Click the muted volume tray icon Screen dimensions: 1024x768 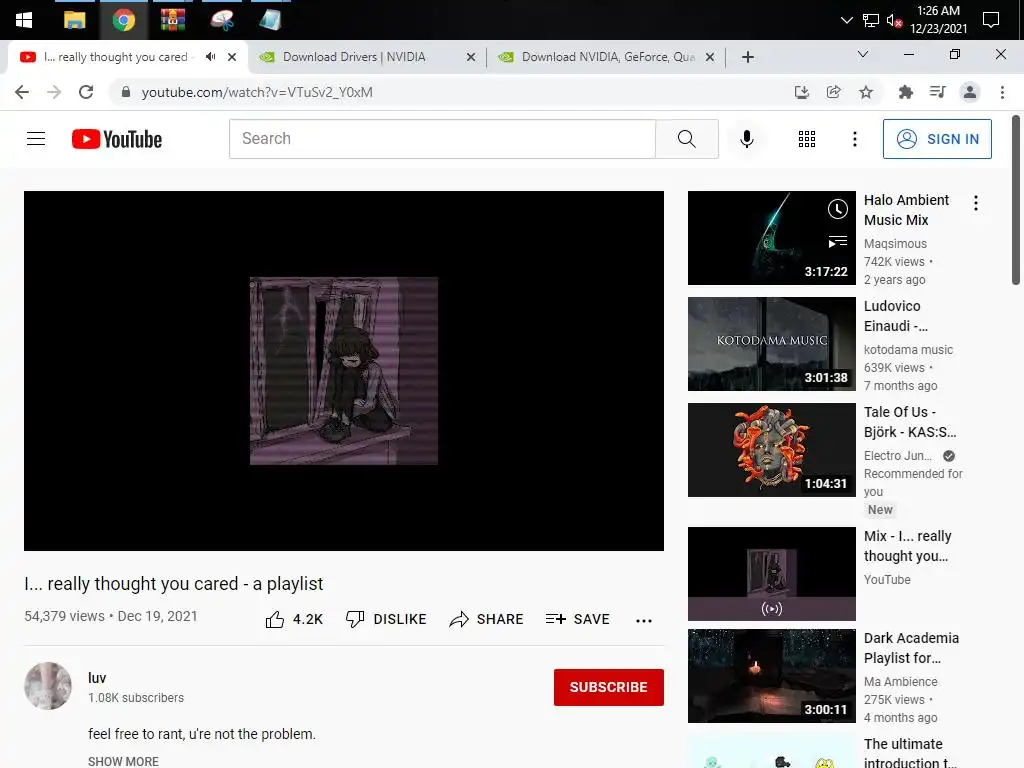click(894, 20)
